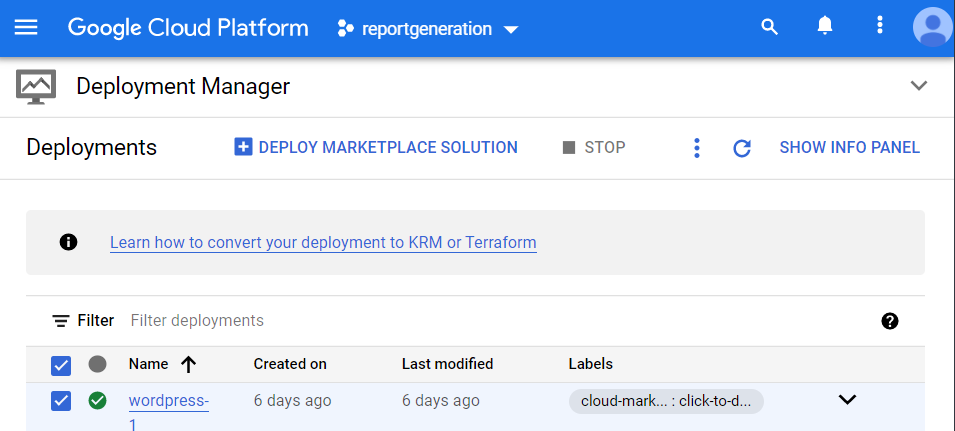This screenshot has height=431, width=955.
Task: Expand the wordpress-1 row labels chevron
Action: (847, 400)
